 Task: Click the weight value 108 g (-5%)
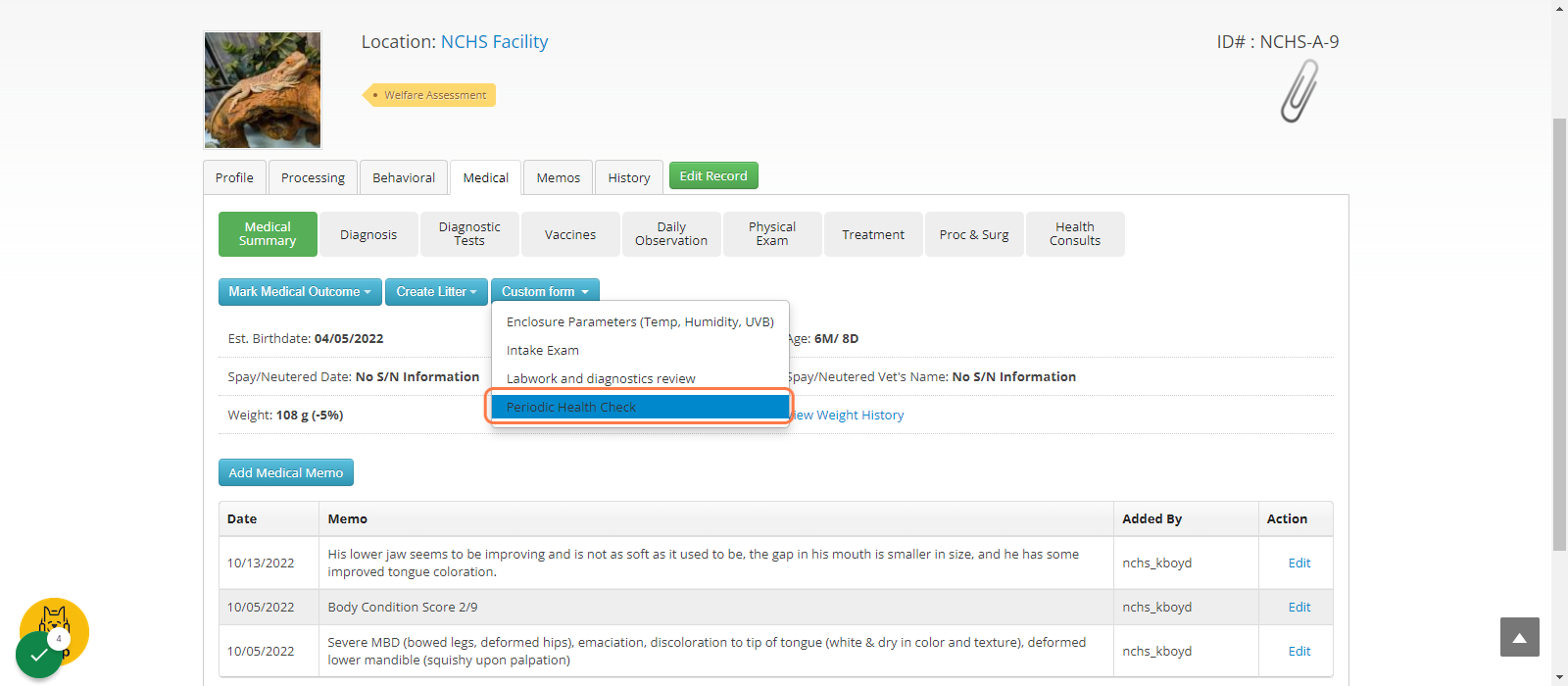tap(310, 416)
